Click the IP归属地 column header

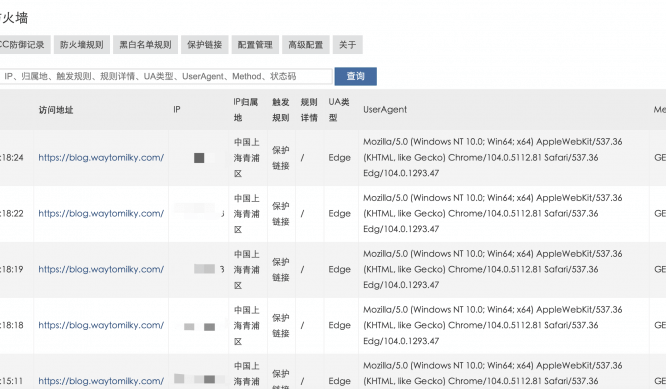coord(246,110)
